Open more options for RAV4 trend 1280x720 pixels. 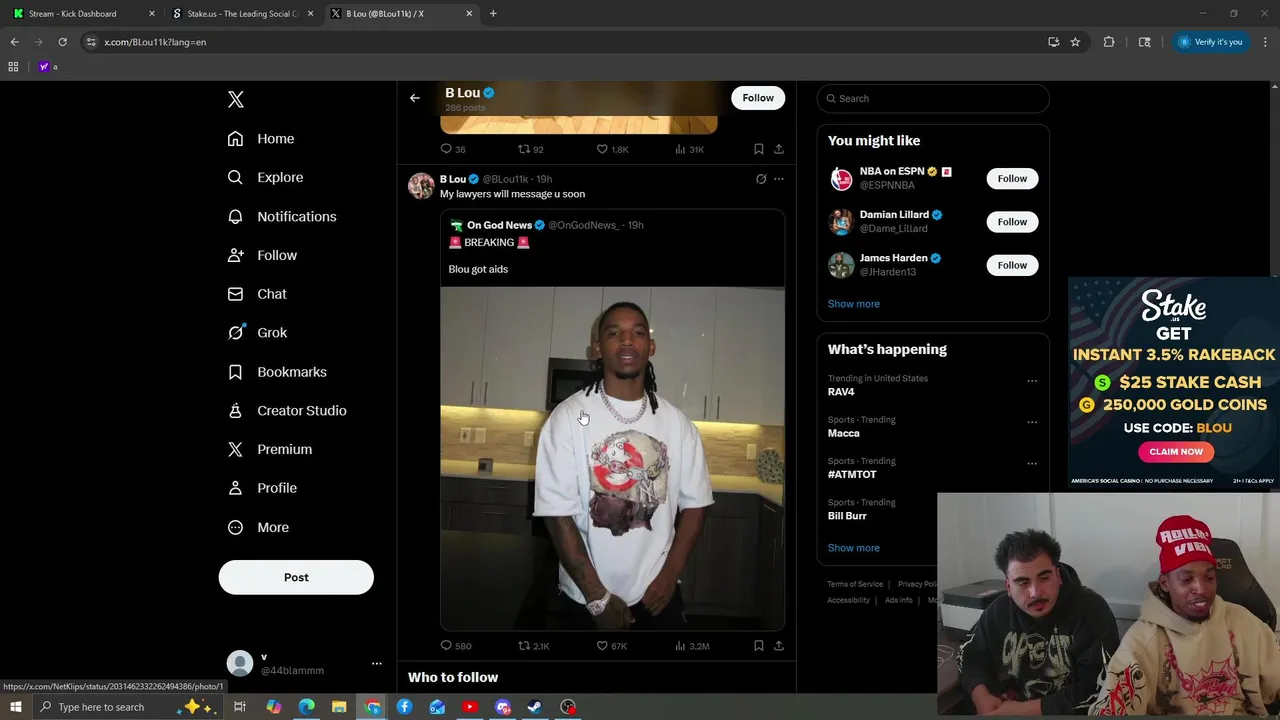[1032, 381]
